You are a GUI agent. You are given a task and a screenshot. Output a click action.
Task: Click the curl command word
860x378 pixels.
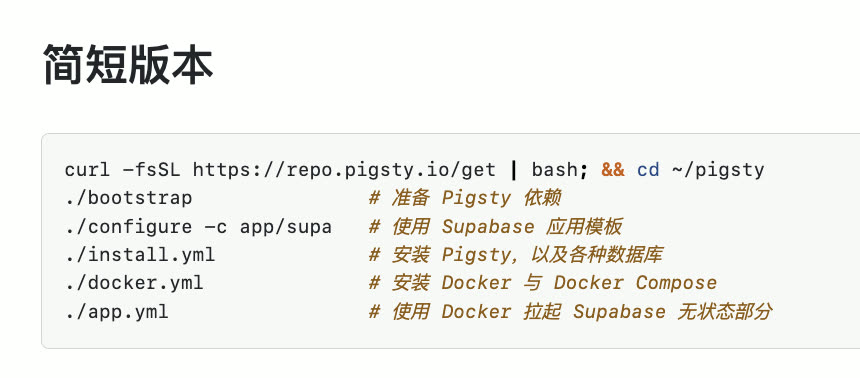[88, 170]
